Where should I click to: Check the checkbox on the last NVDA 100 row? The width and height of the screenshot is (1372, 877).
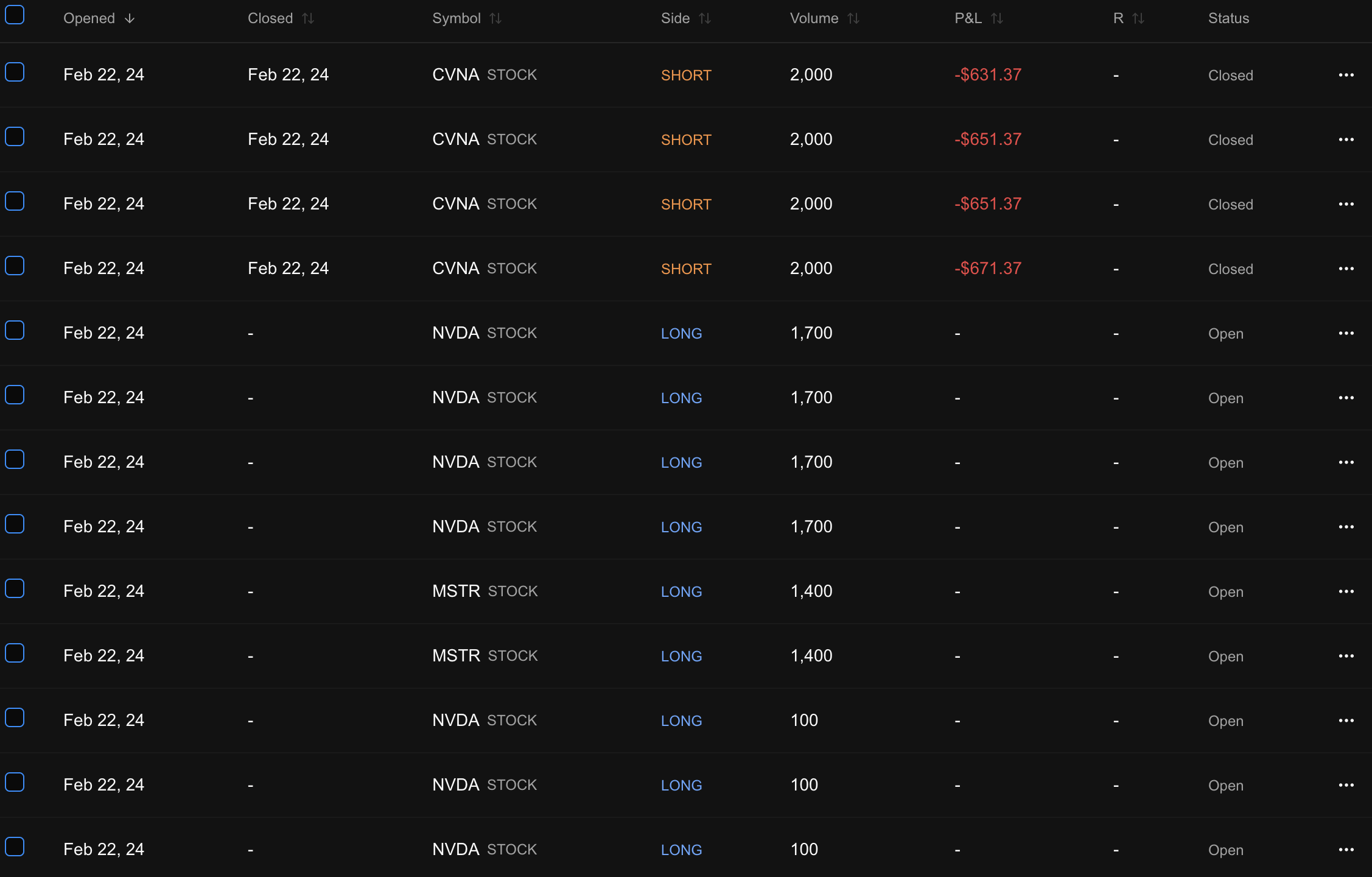click(15, 846)
